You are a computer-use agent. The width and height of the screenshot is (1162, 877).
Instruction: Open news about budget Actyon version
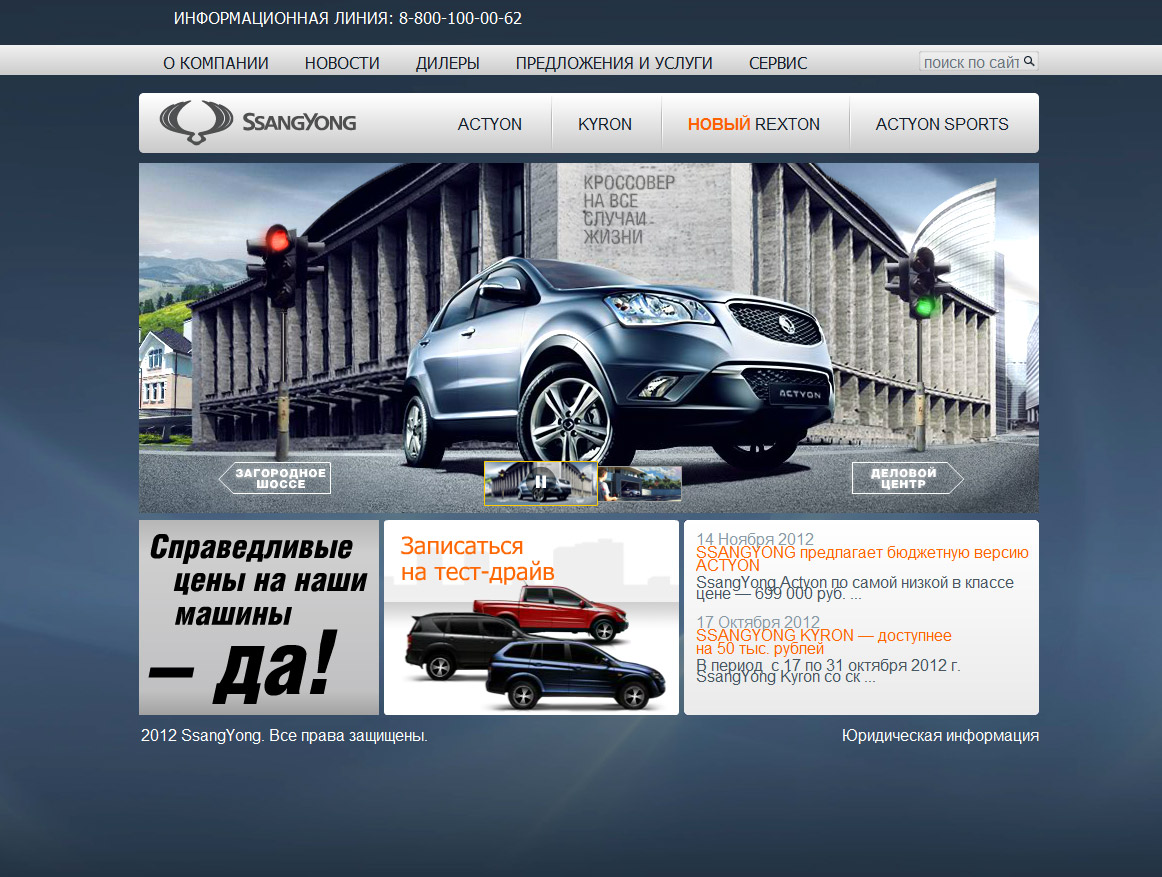click(862, 558)
